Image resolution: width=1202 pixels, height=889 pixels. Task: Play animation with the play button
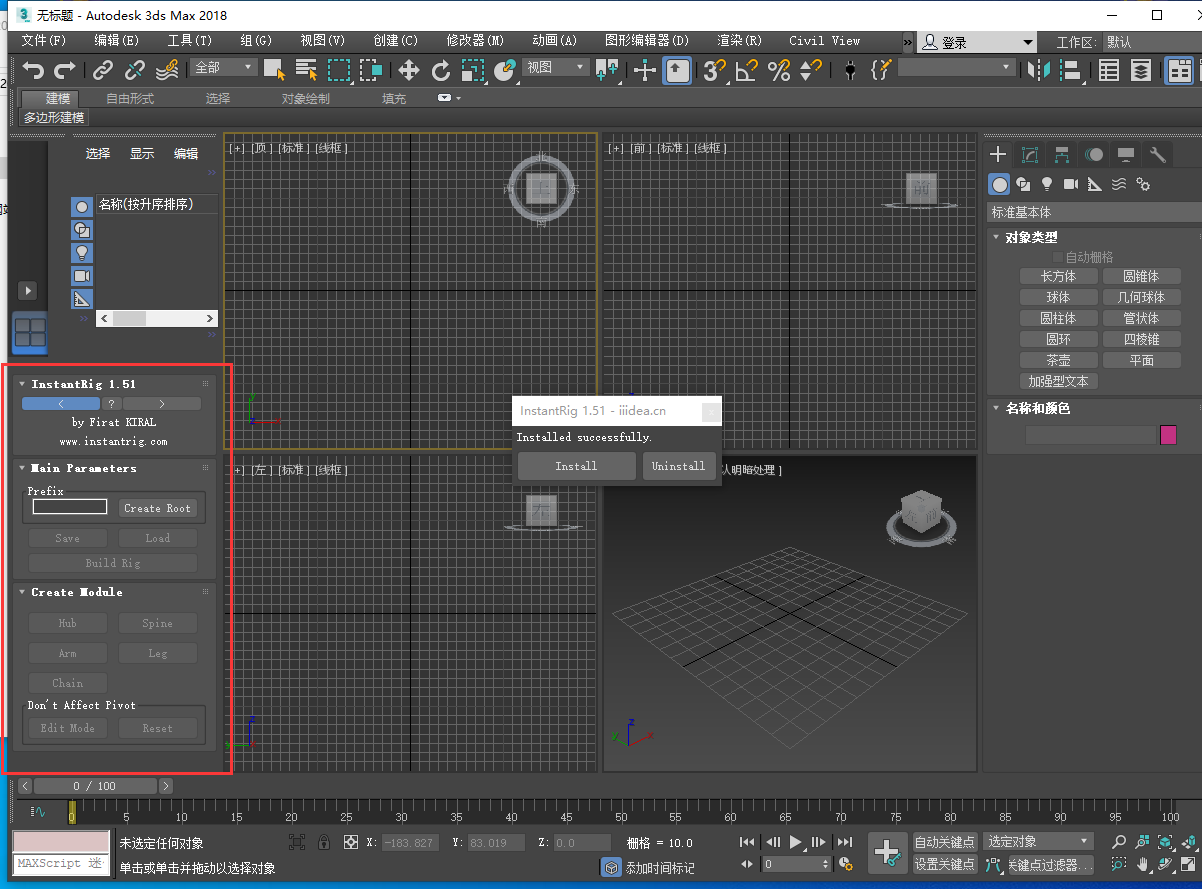[796, 842]
